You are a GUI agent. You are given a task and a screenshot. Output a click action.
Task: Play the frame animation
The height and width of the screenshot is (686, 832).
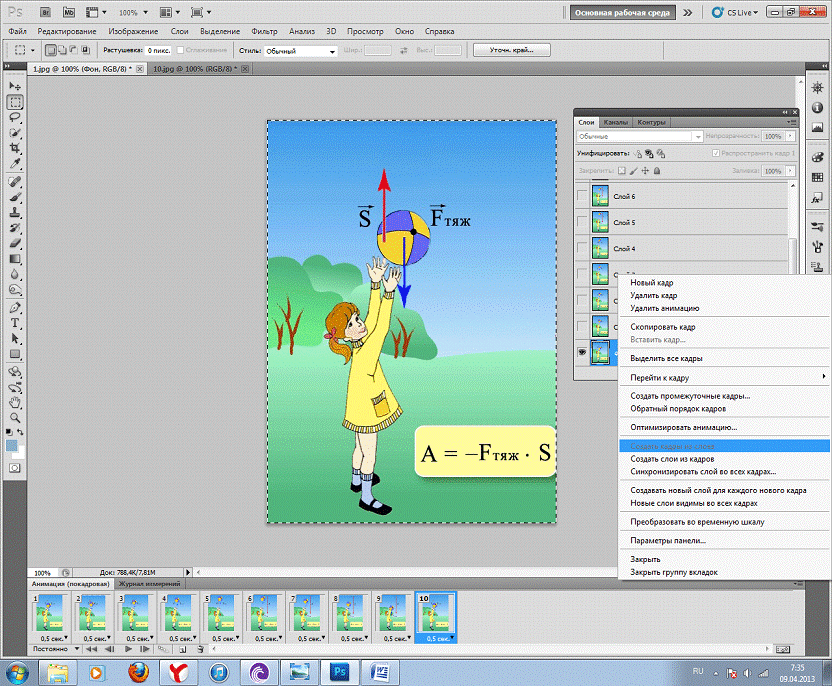pos(128,649)
